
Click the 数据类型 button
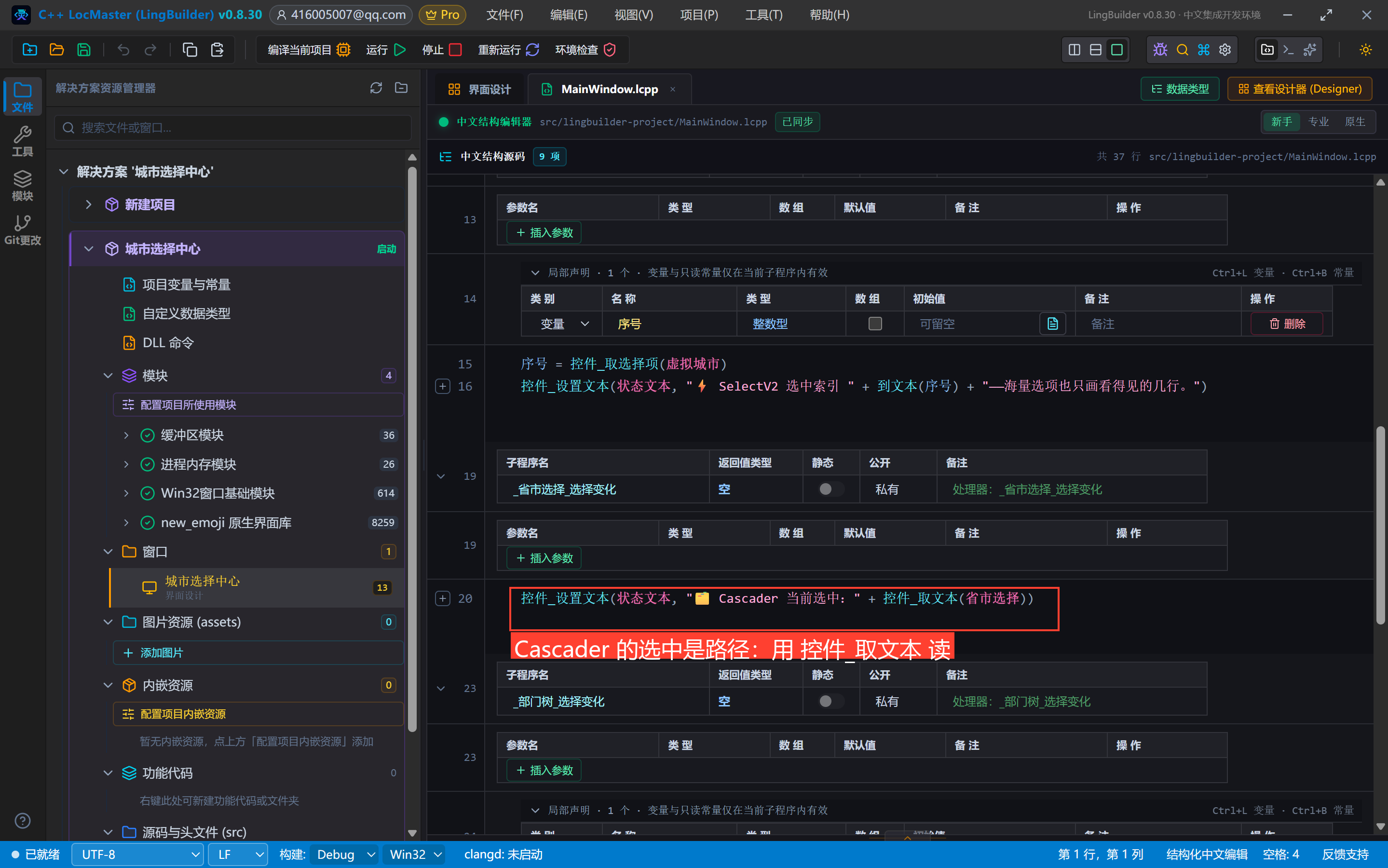pos(1180,89)
